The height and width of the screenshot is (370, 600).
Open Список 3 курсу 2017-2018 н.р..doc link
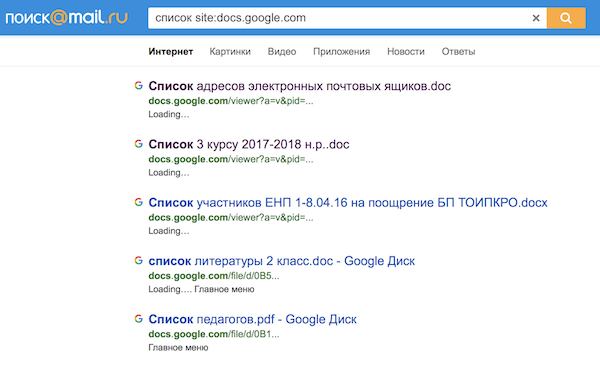[249, 144]
